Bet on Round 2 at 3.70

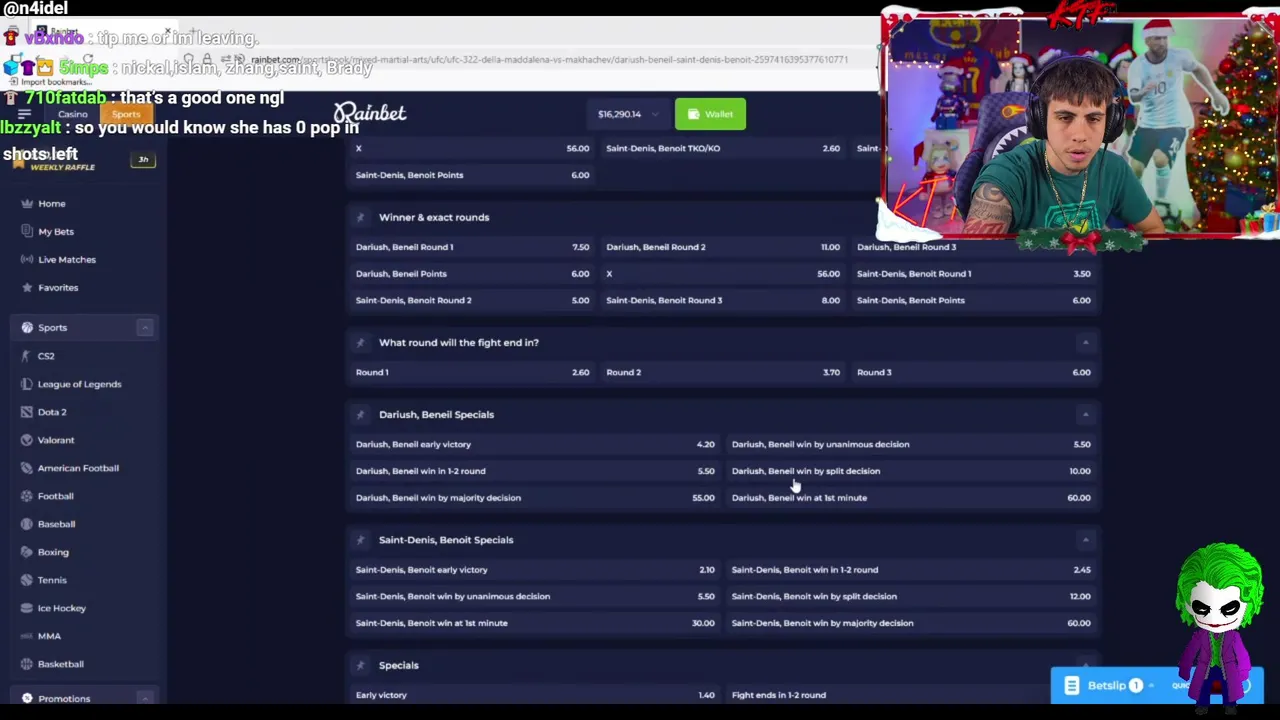723,372
